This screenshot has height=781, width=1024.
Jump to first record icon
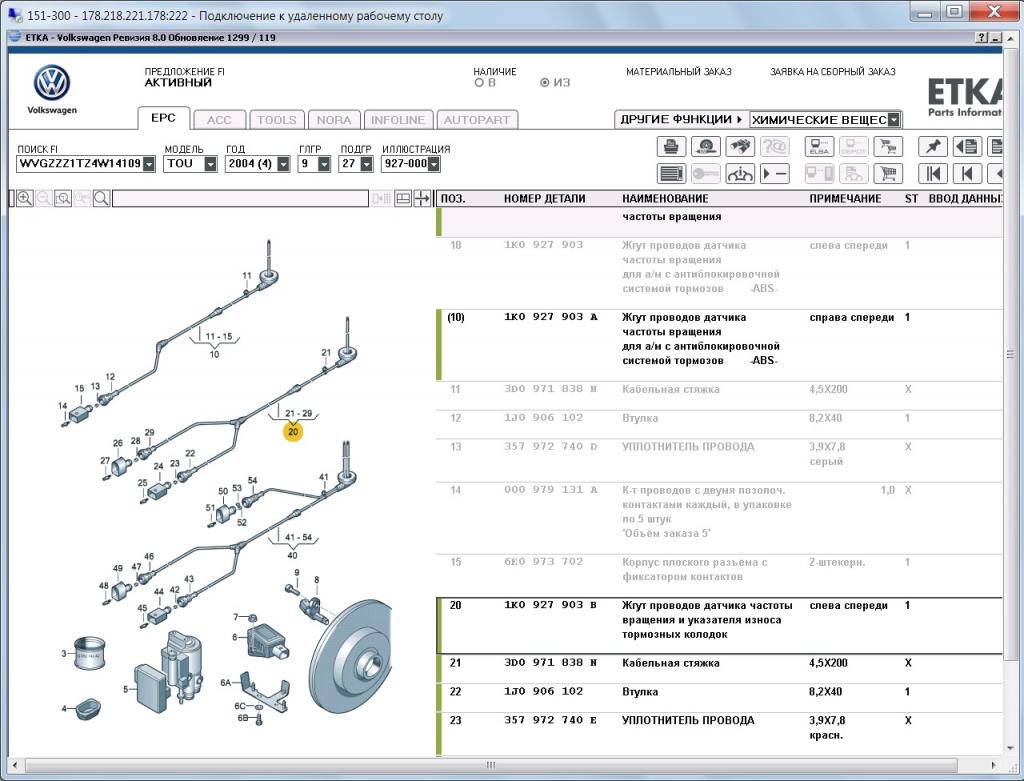pos(933,174)
